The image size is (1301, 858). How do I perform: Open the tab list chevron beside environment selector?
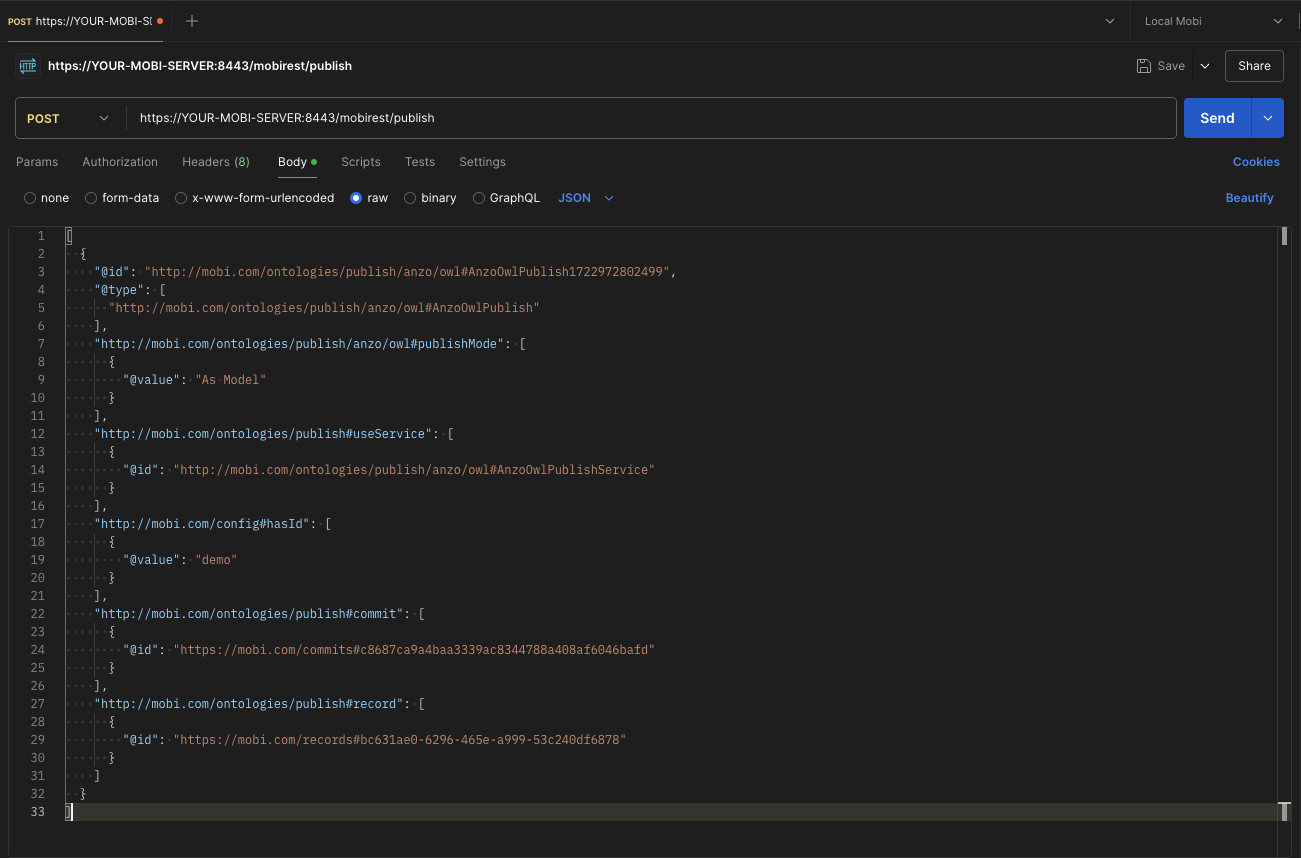tap(1110, 21)
